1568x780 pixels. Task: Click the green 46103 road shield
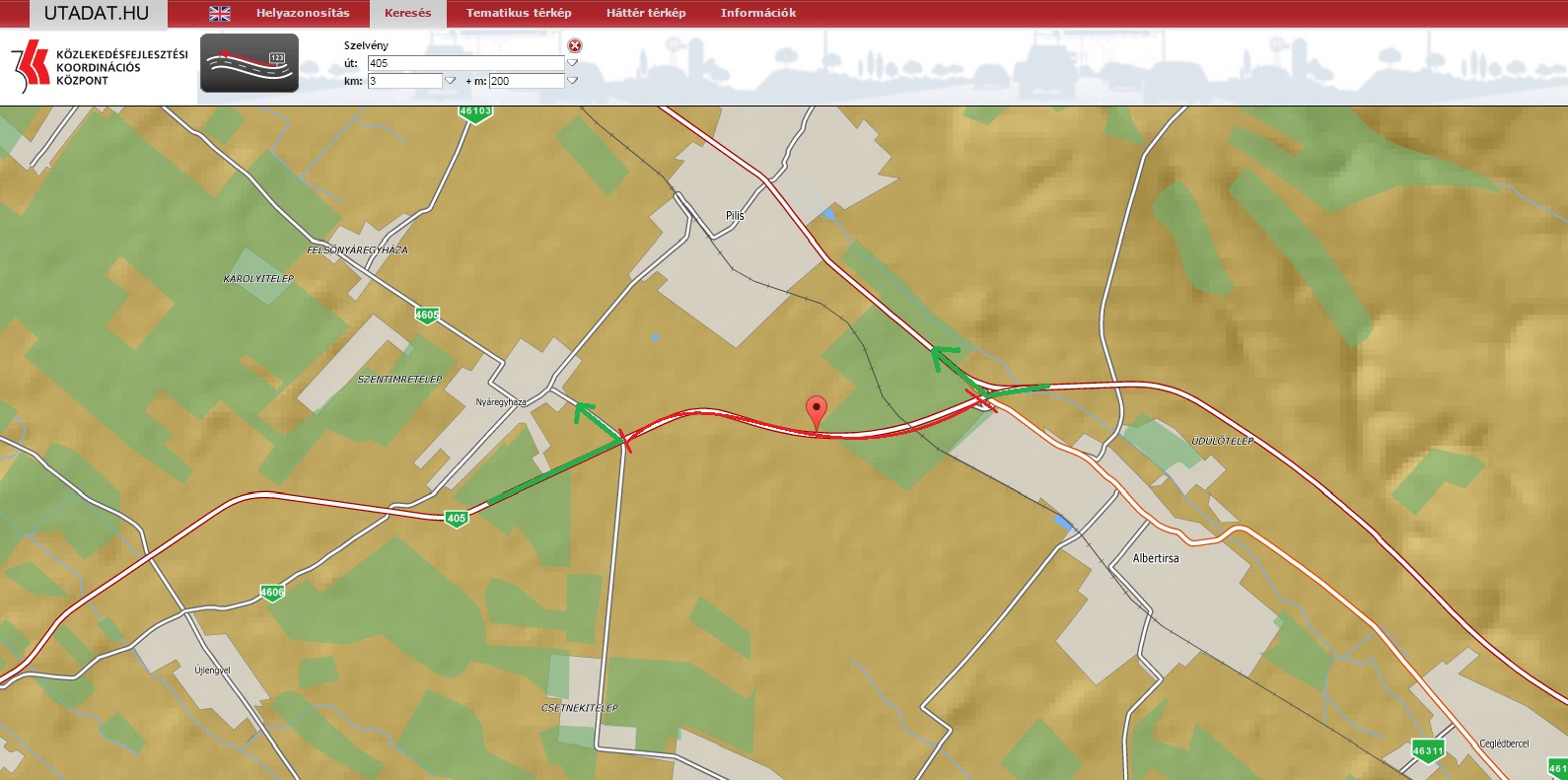pos(475,111)
